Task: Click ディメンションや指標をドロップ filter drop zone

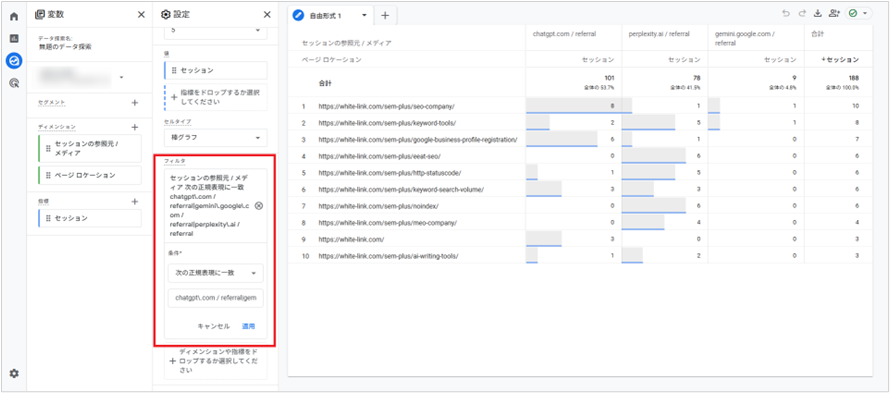Action: click(216, 361)
